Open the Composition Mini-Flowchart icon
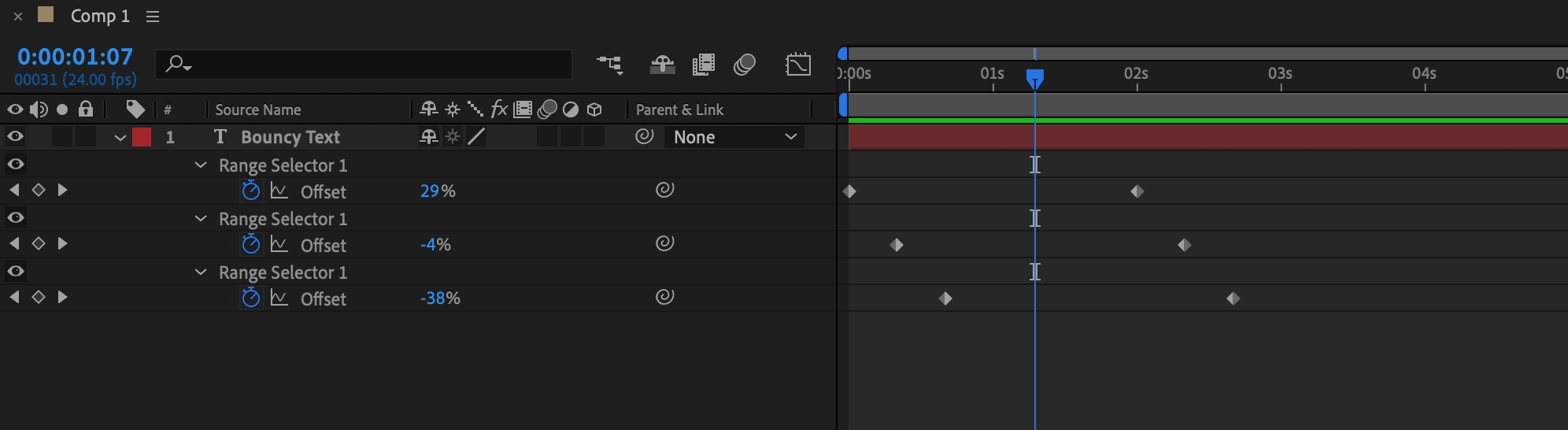Viewport: 1568px width, 430px height. 609,65
